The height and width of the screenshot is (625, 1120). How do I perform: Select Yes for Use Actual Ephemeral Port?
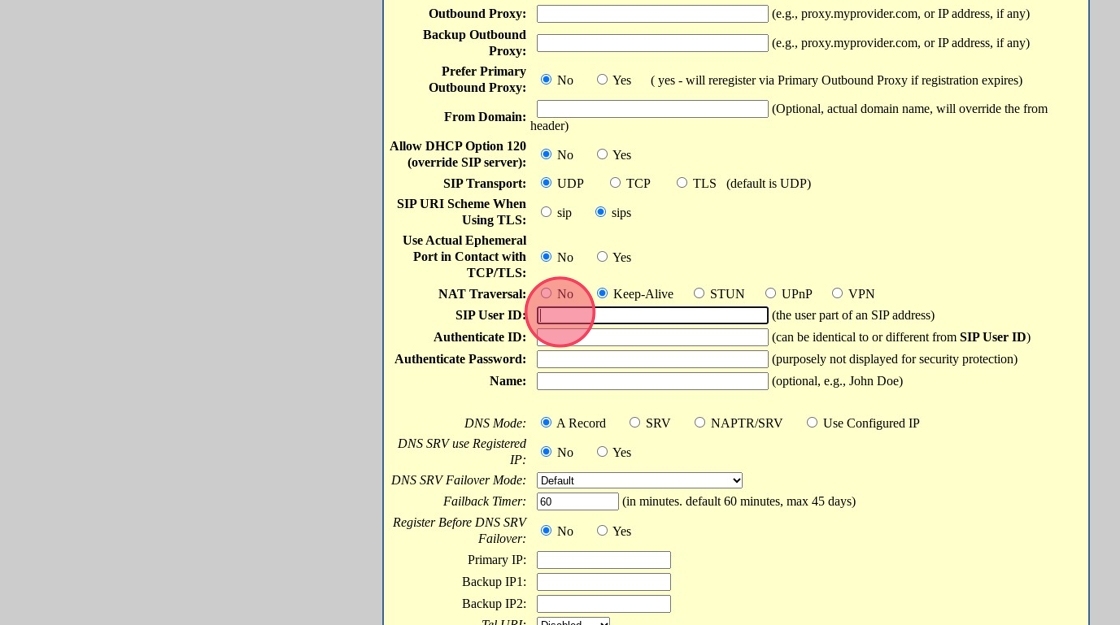(x=602, y=256)
